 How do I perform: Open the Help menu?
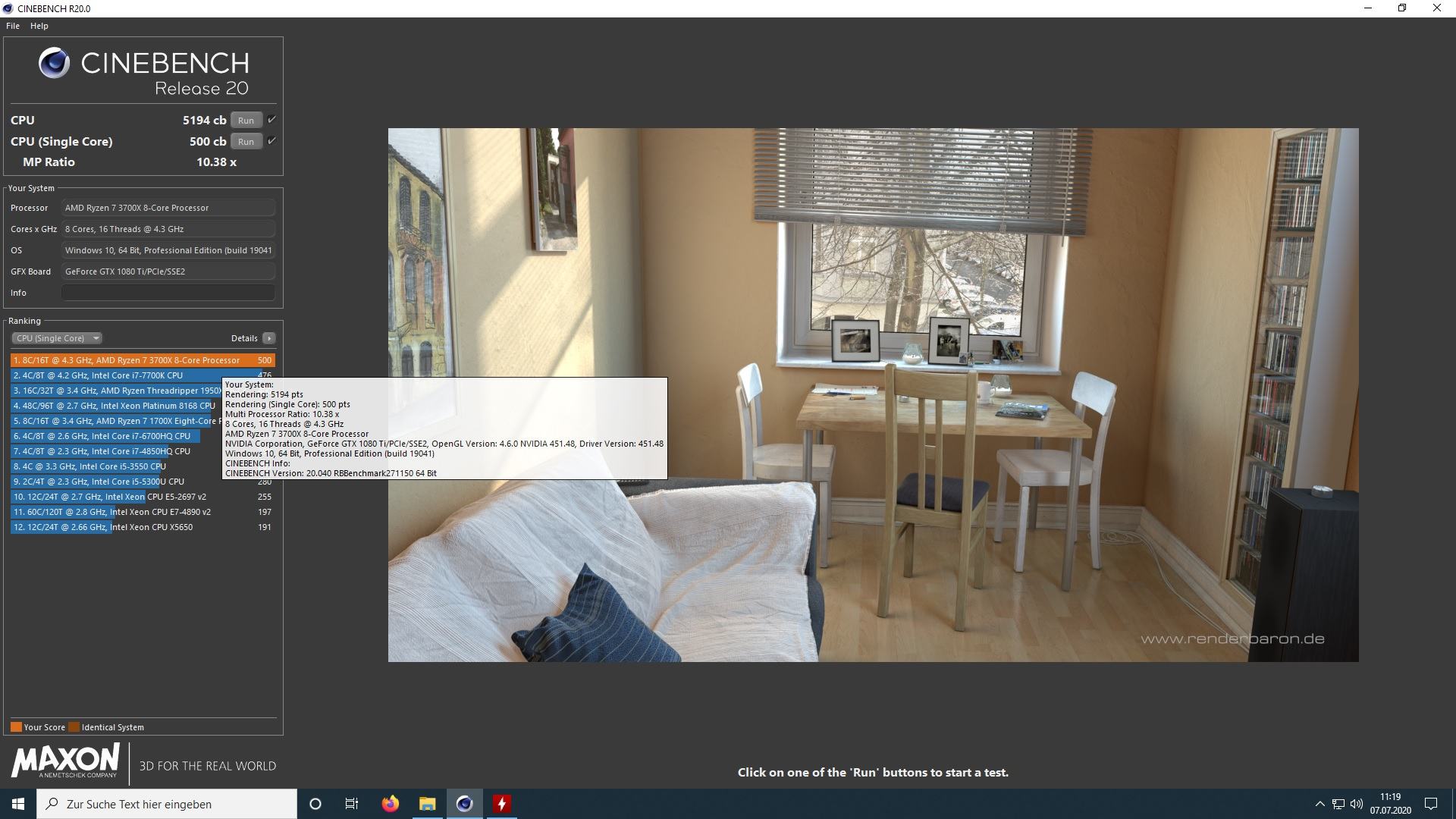(39, 26)
